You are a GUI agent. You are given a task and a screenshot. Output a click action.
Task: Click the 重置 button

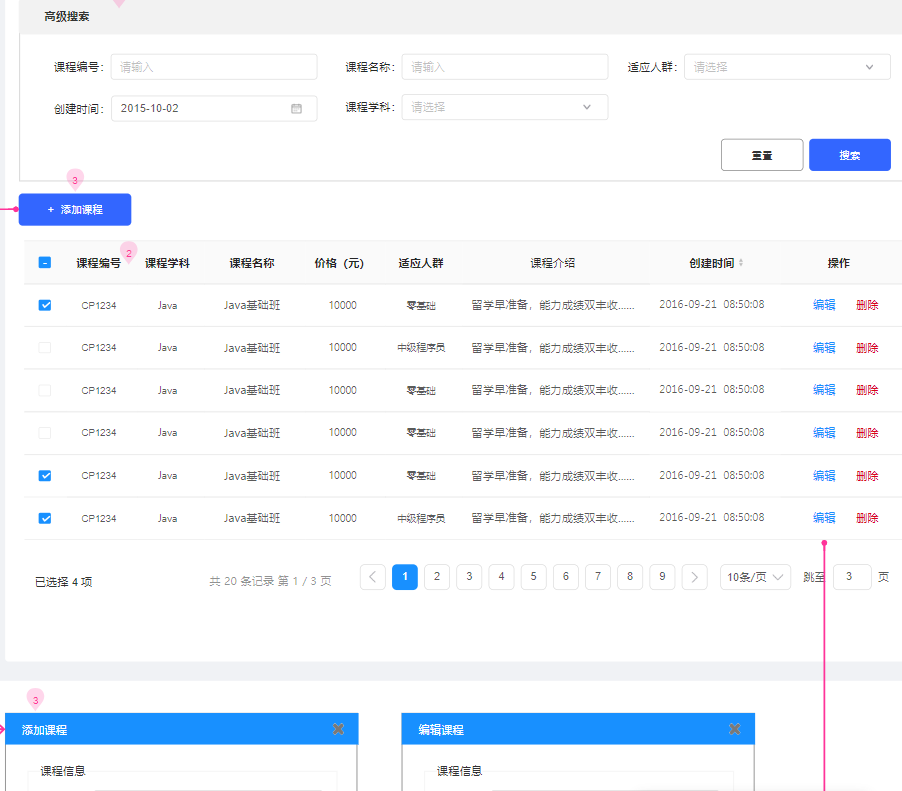(x=762, y=154)
